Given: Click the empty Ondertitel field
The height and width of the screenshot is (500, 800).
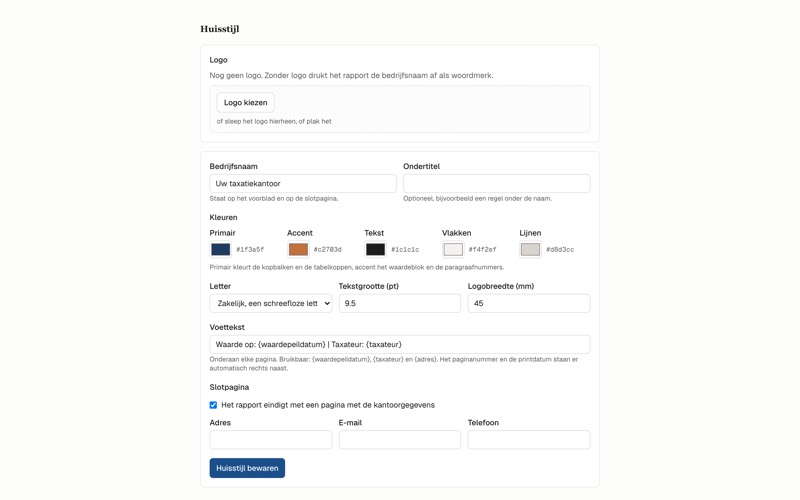Looking at the screenshot, I should click(x=496, y=184).
